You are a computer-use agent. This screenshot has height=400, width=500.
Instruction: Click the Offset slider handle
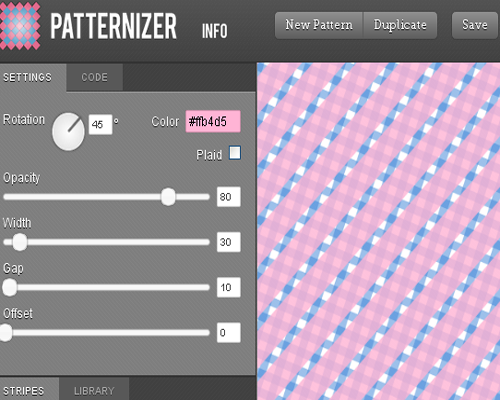(6, 333)
